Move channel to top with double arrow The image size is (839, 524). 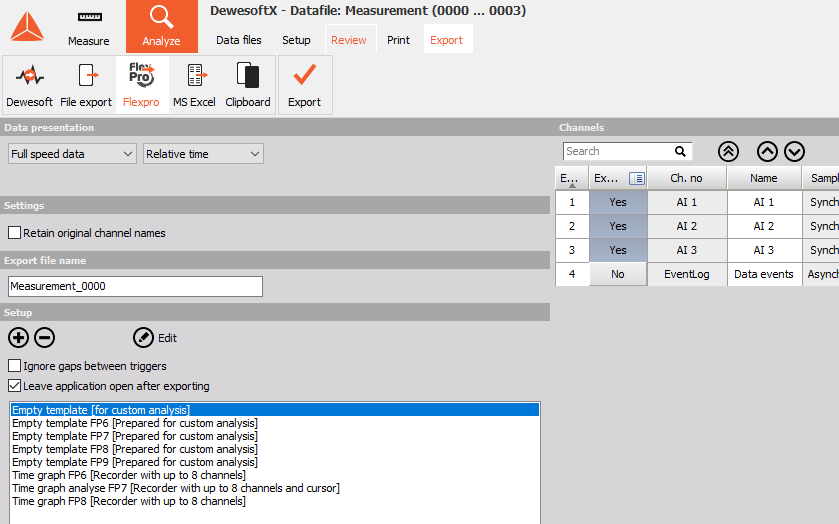click(728, 151)
